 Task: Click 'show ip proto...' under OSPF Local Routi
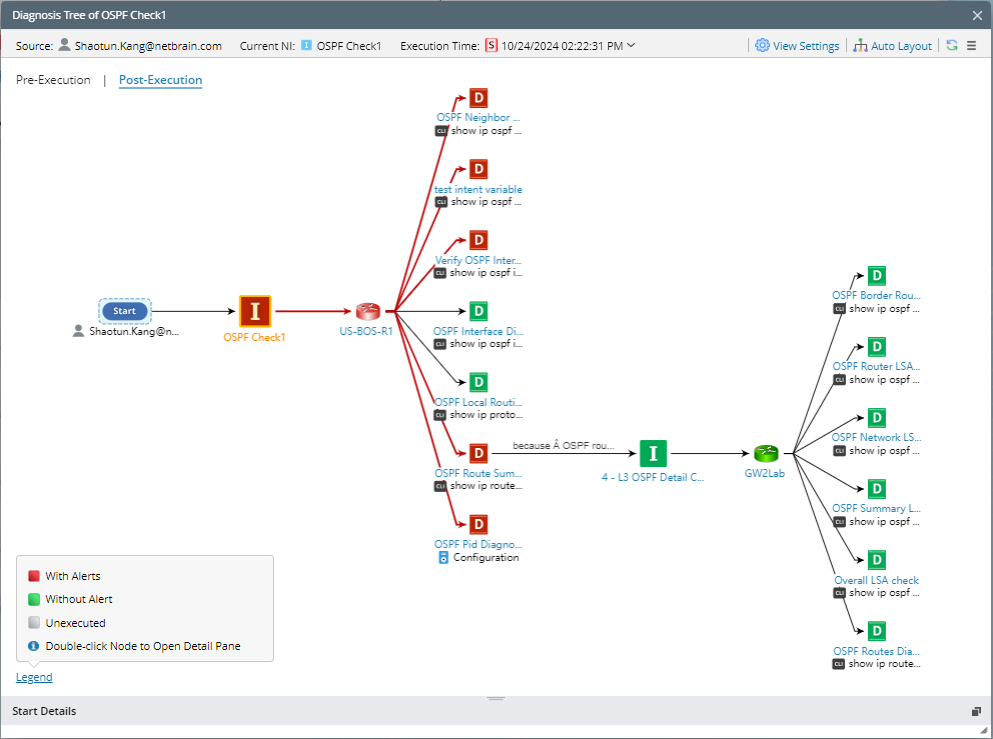(486, 415)
